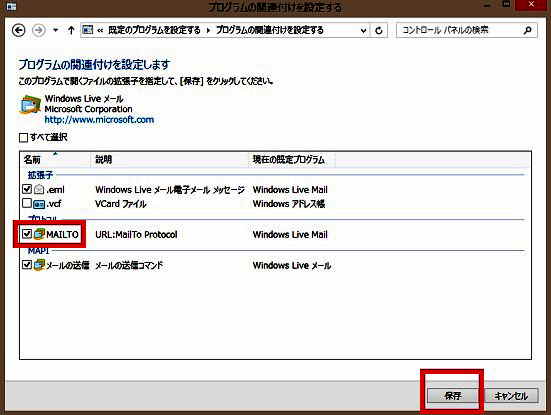
Task: Expand the address bar history dropdown
Action: pyautogui.click(x=363, y=31)
